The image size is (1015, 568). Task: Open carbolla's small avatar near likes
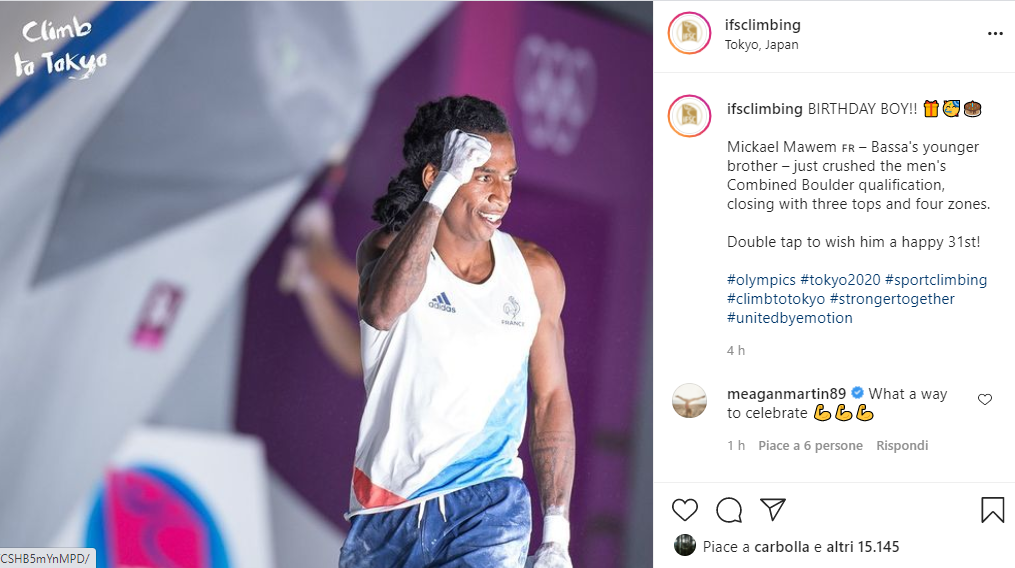[684, 546]
